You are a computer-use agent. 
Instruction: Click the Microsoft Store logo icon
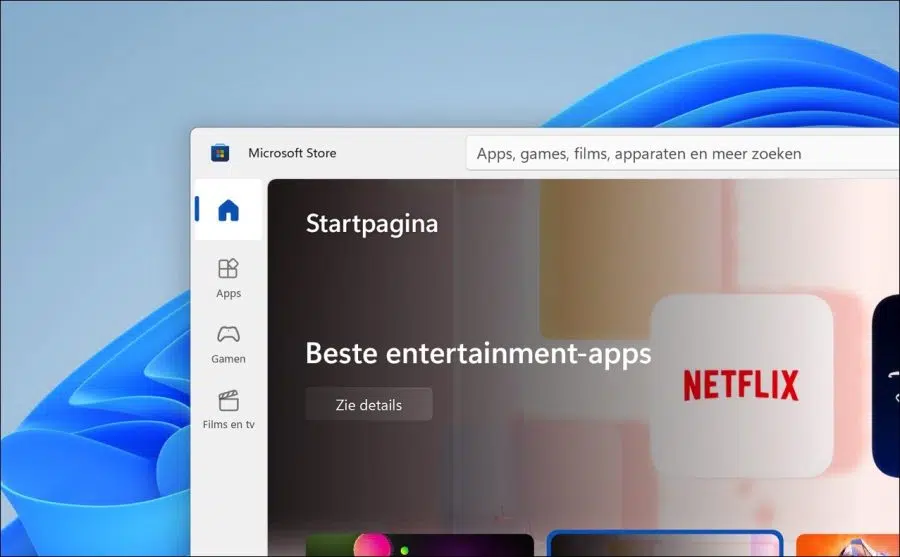(x=220, y=153)
